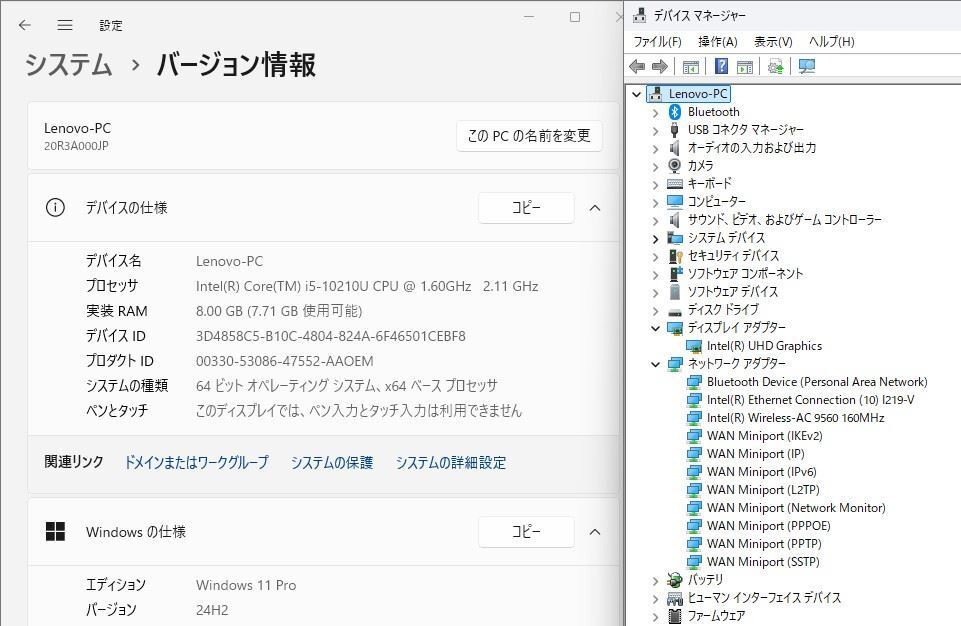This screenshot has width=961, height=626.
Task: Click the Back navigation arrow in Device Manager
Action: (637, 67)
